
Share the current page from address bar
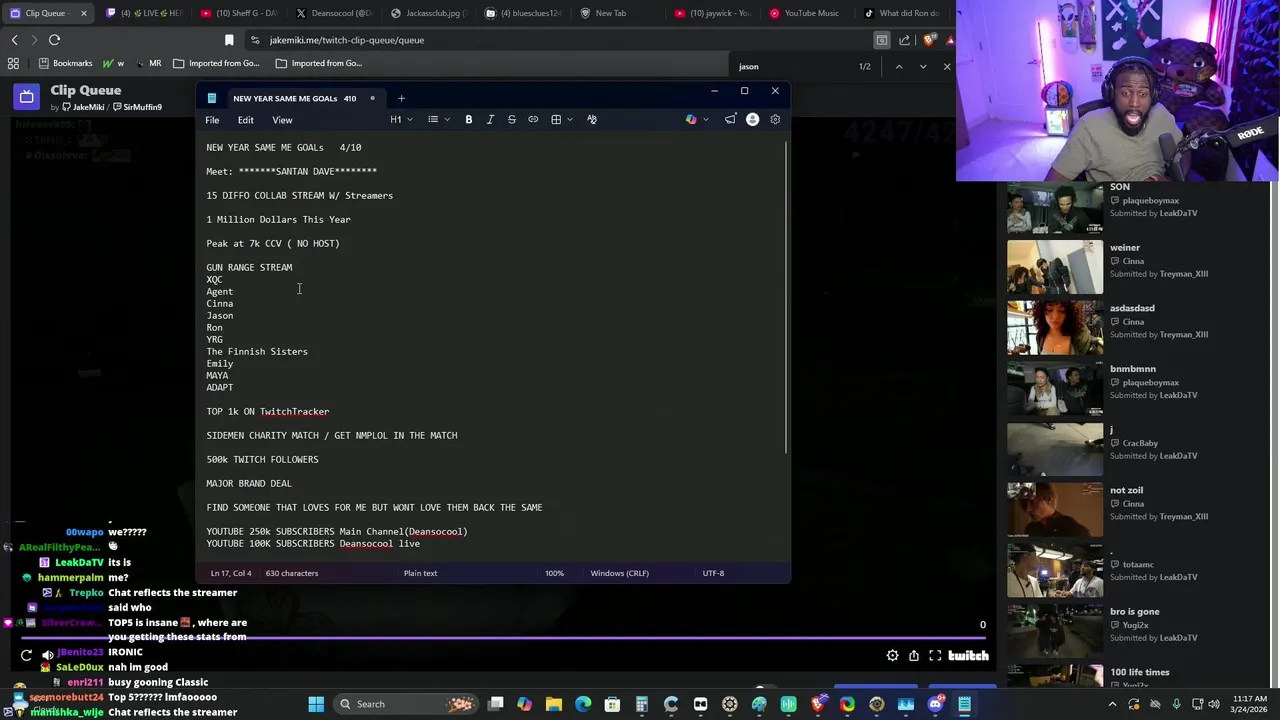(905, 40)
